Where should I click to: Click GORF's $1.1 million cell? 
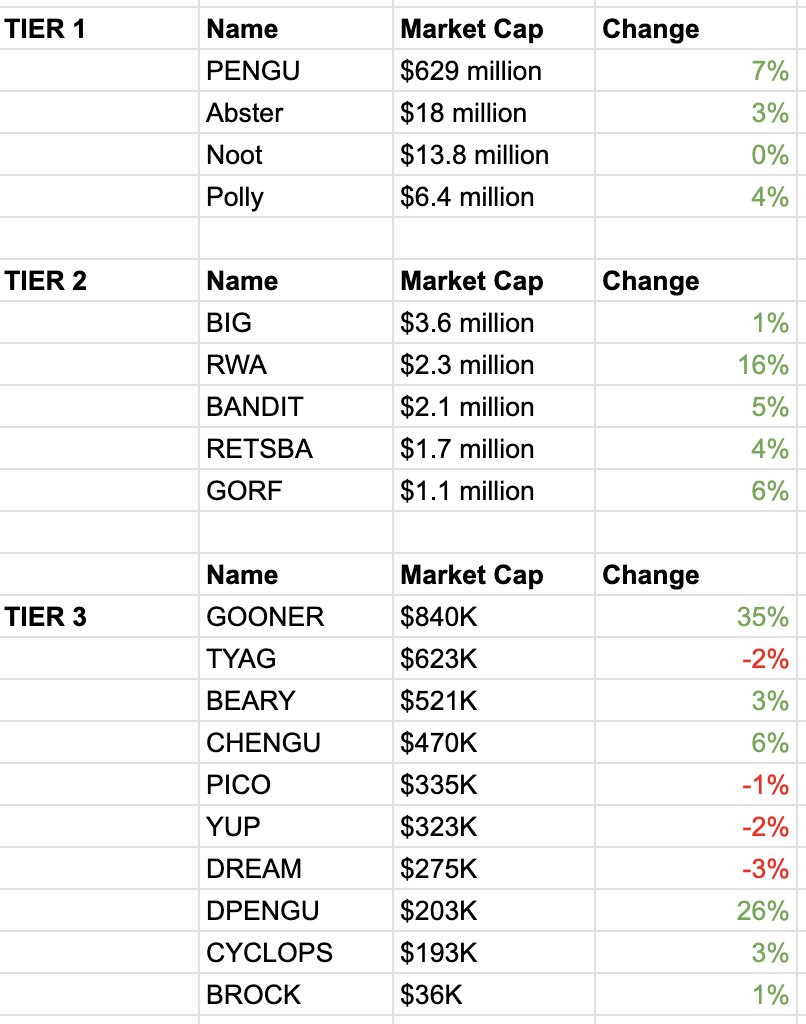point(494,490)
